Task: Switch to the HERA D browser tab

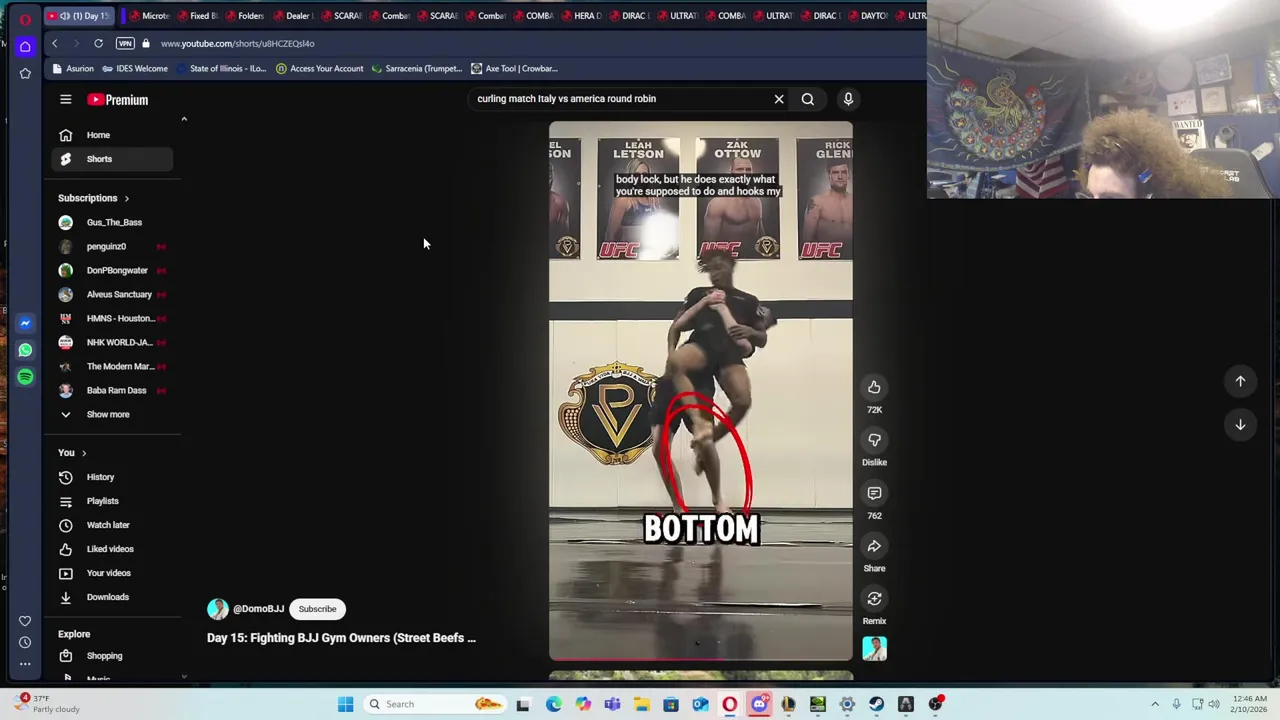Action: (x=581, y=16)
